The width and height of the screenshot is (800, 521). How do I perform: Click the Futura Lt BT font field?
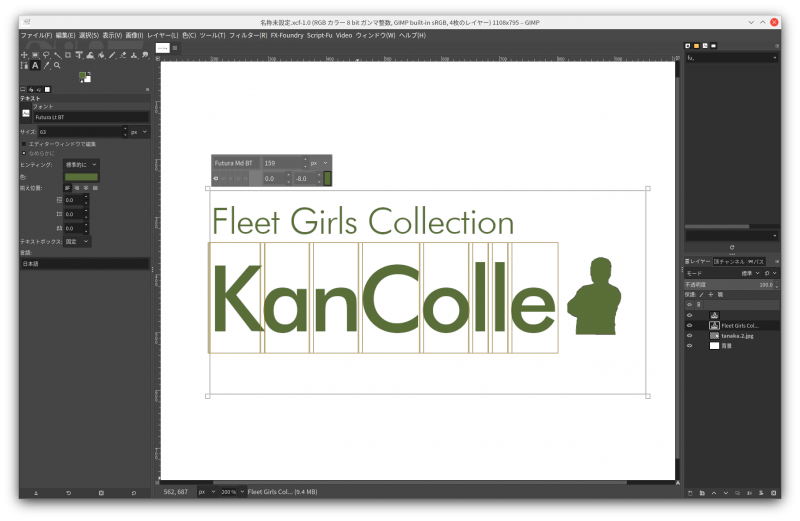point(91,117)
